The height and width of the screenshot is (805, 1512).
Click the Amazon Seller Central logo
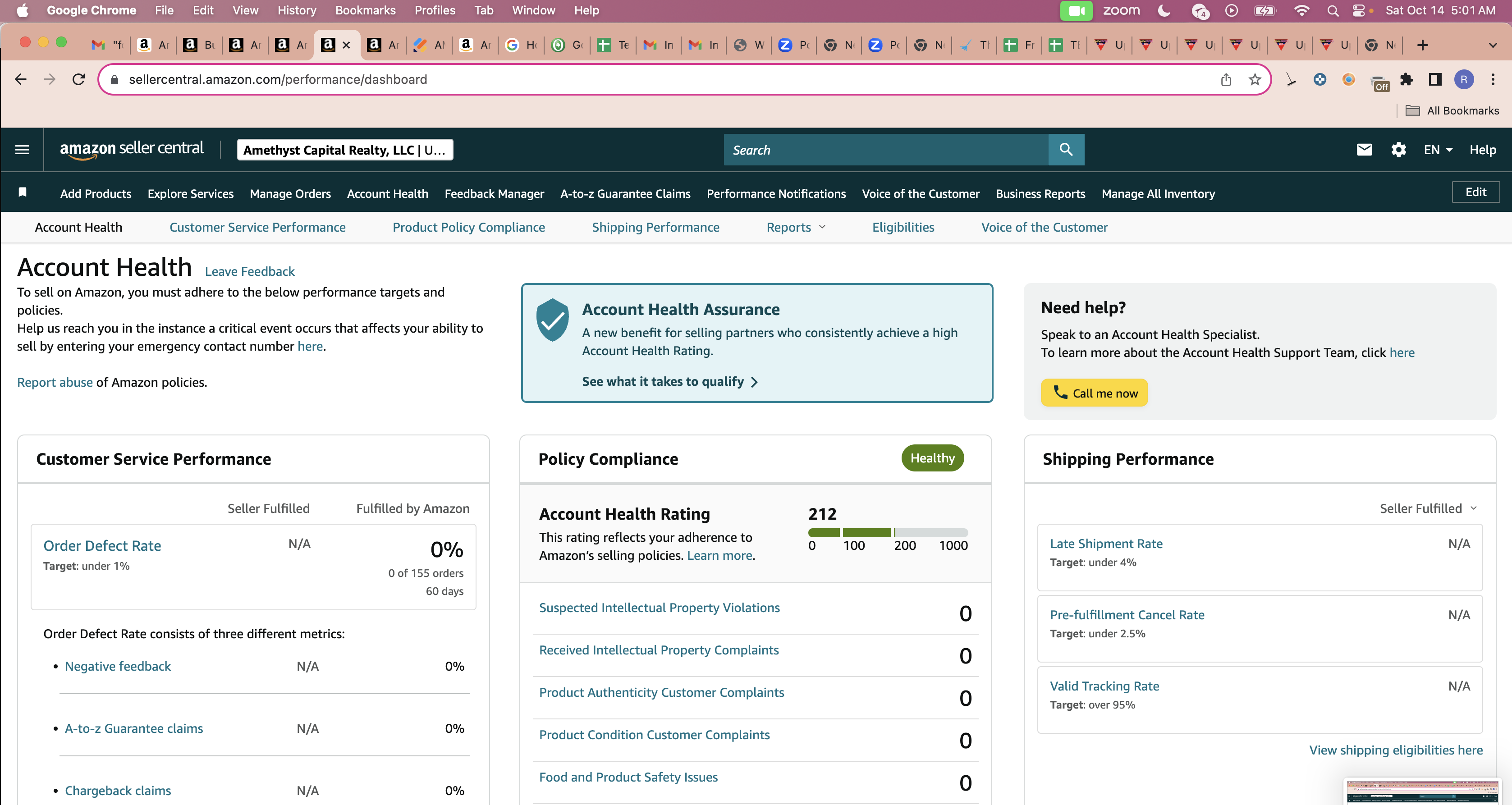point(132,149)
